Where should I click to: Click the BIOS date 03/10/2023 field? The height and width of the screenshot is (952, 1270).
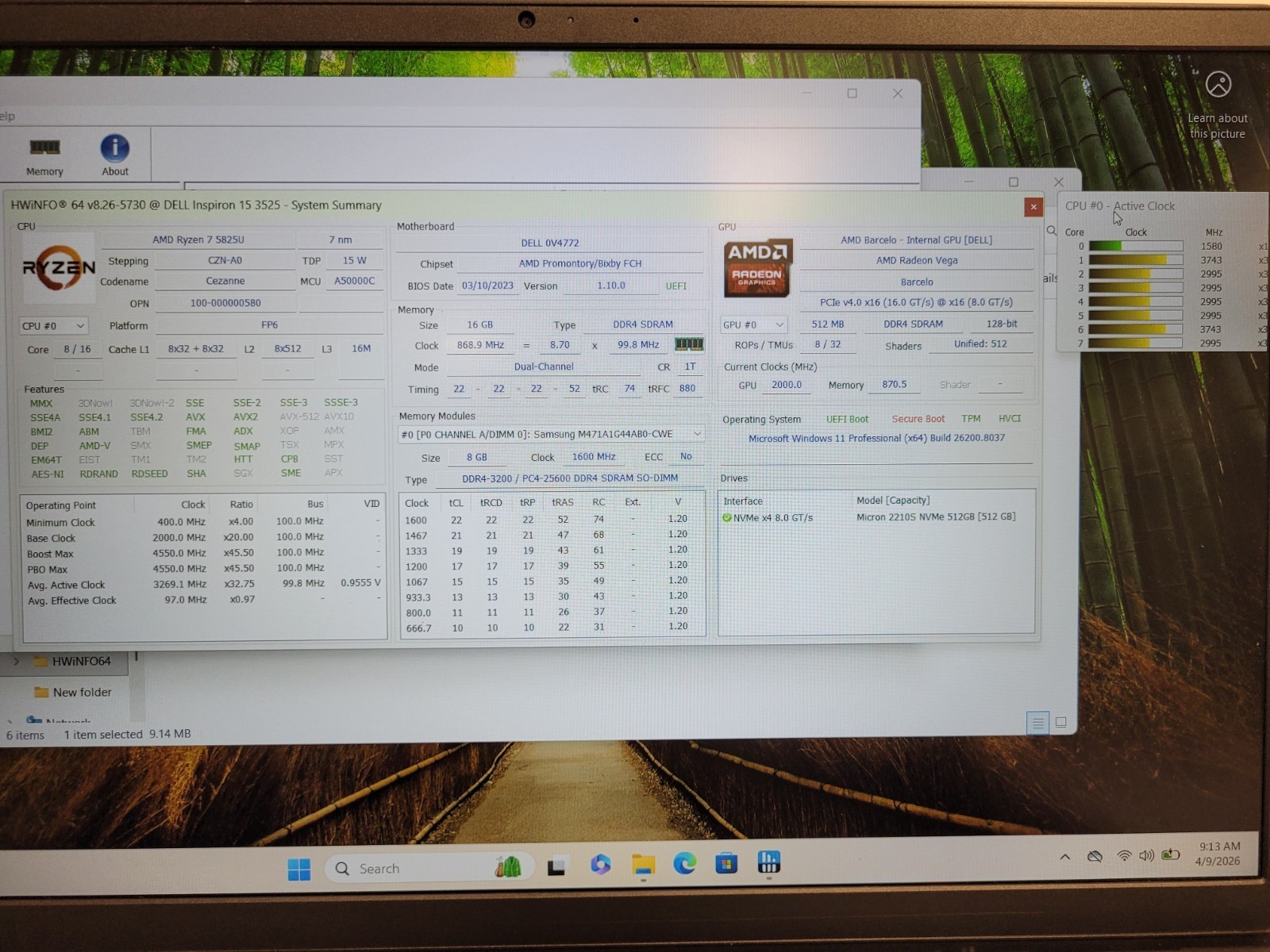487,286
